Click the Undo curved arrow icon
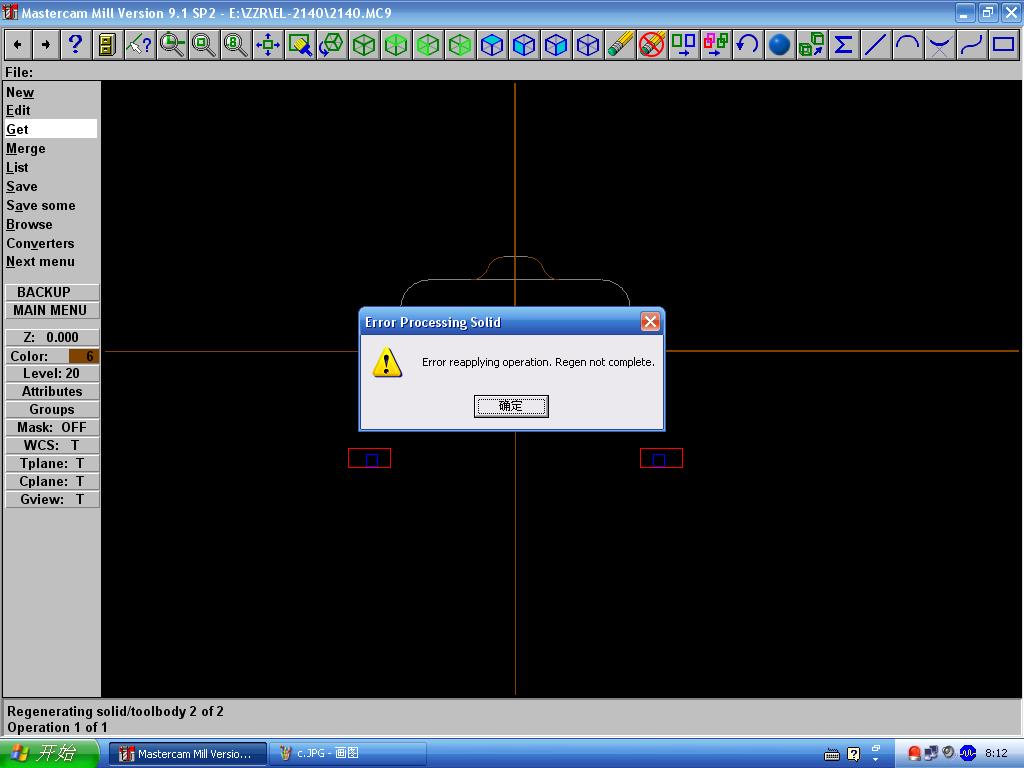 pos(748,45)
